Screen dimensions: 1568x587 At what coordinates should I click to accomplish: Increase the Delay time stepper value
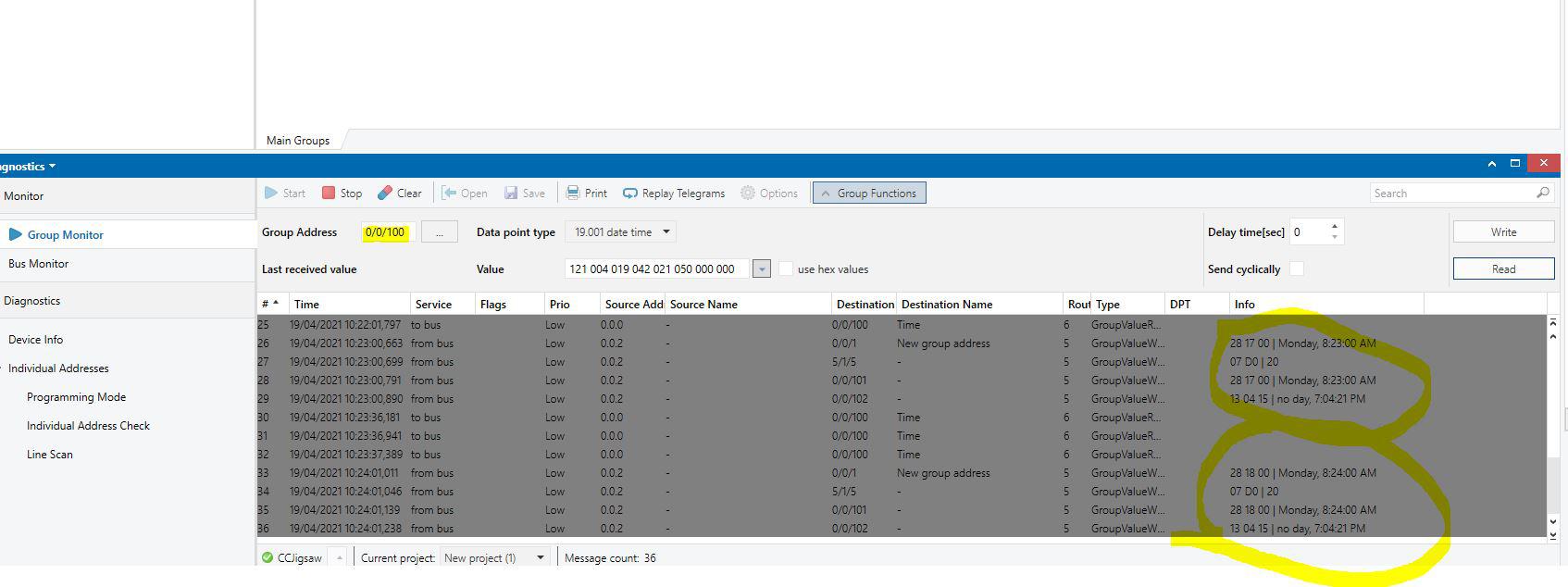click(x=1334, y=226)
